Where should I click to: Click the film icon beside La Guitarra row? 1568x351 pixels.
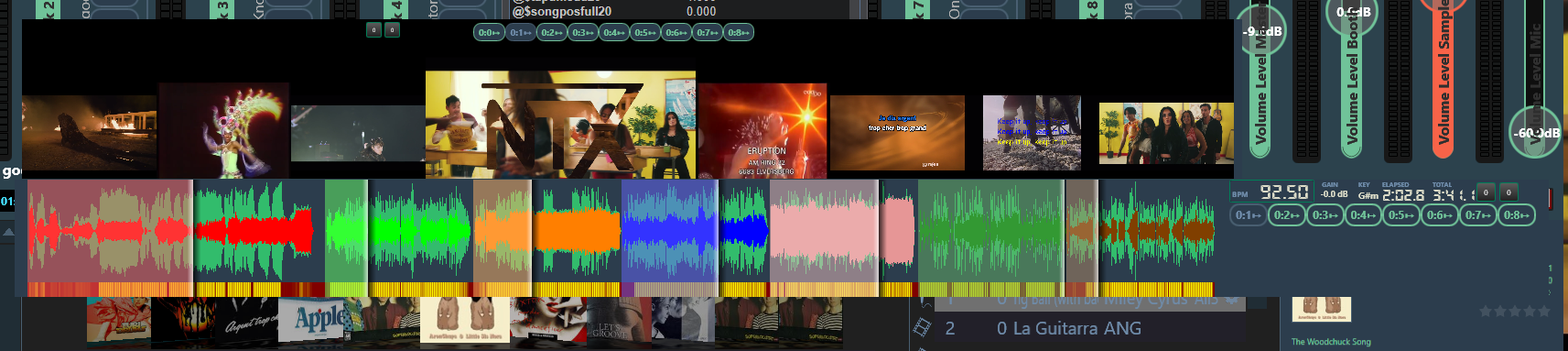921,328
